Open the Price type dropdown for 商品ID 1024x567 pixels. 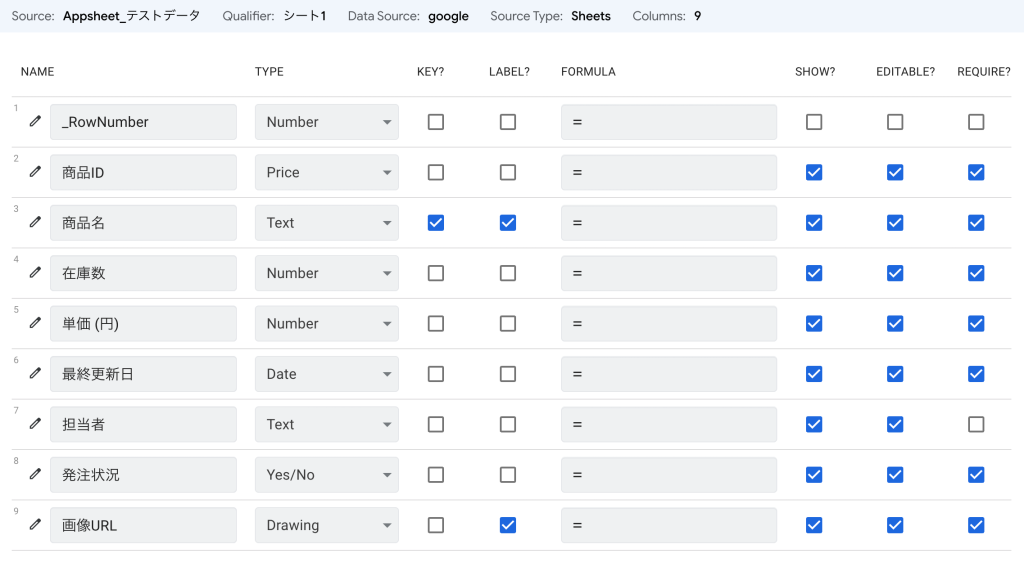point(326,172)
